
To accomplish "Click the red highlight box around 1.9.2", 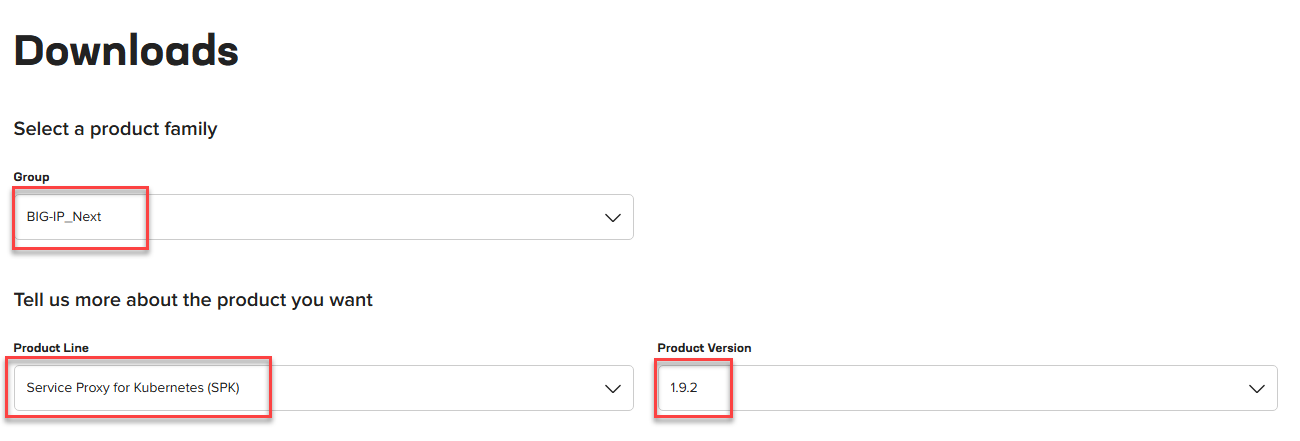I will coord(694,388).
